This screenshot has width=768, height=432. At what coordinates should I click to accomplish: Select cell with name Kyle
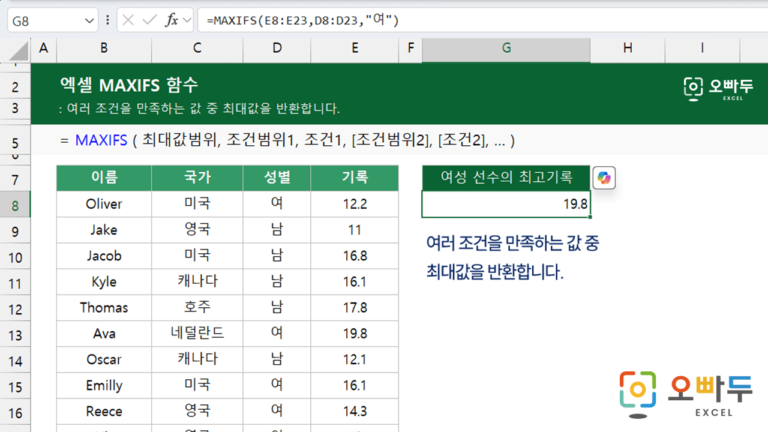point(104,282)
